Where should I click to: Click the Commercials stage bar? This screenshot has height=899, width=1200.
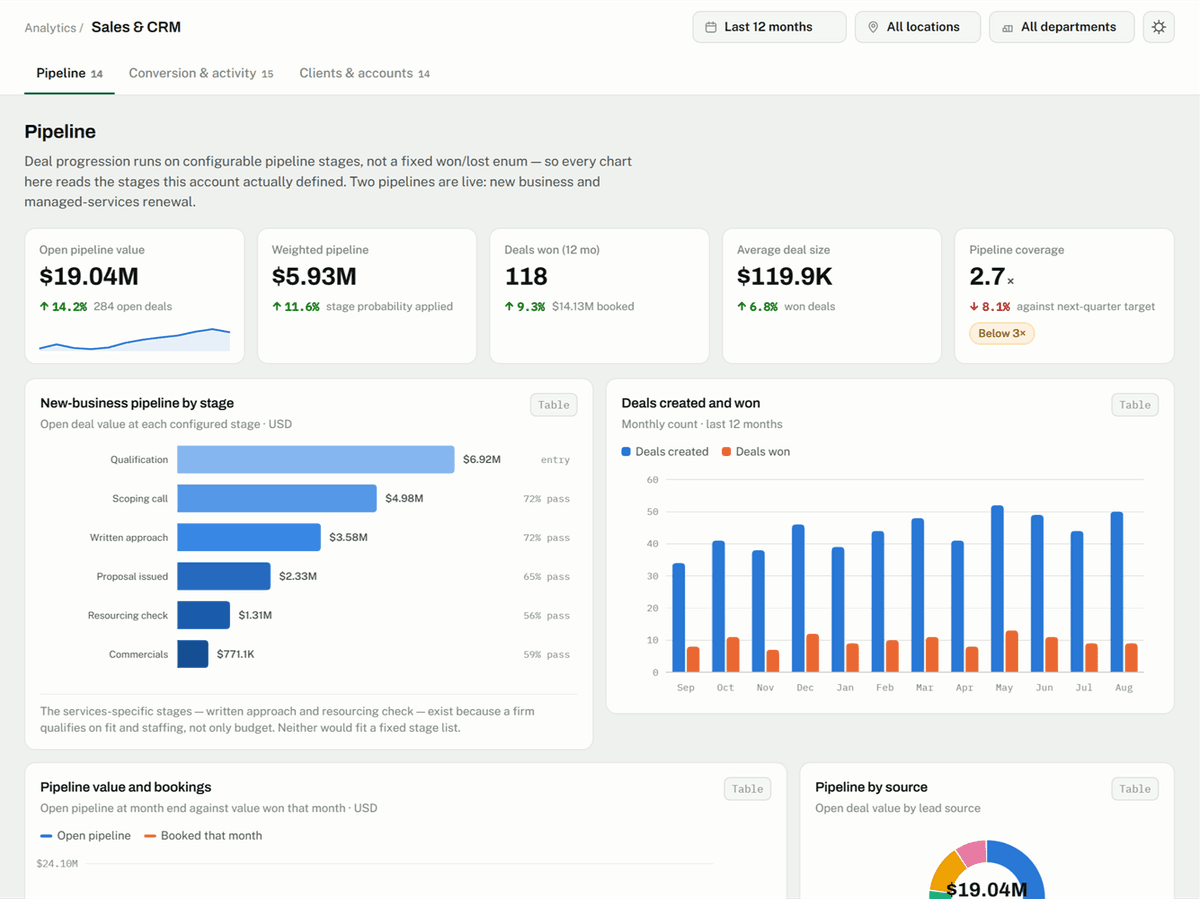coord(193,654)
